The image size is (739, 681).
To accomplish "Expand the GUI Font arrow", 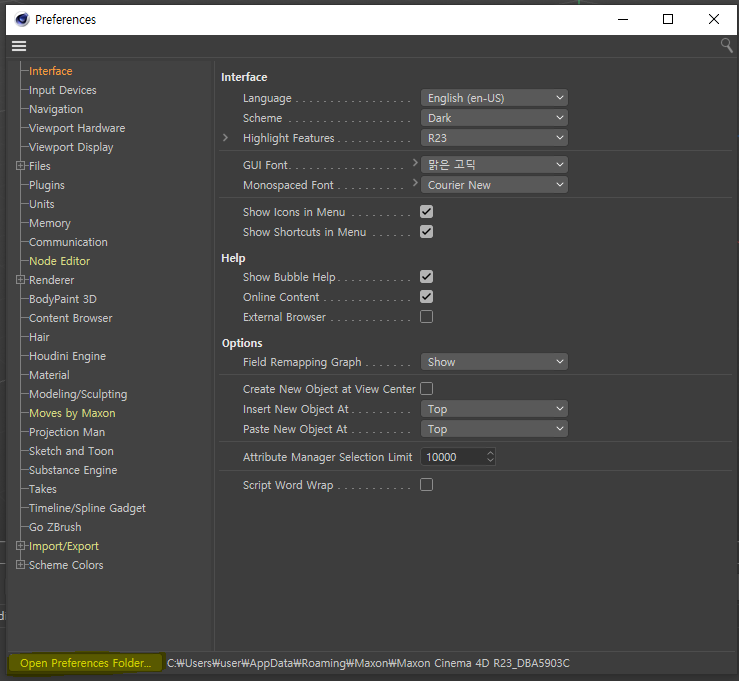I will (x=415, y=163).
